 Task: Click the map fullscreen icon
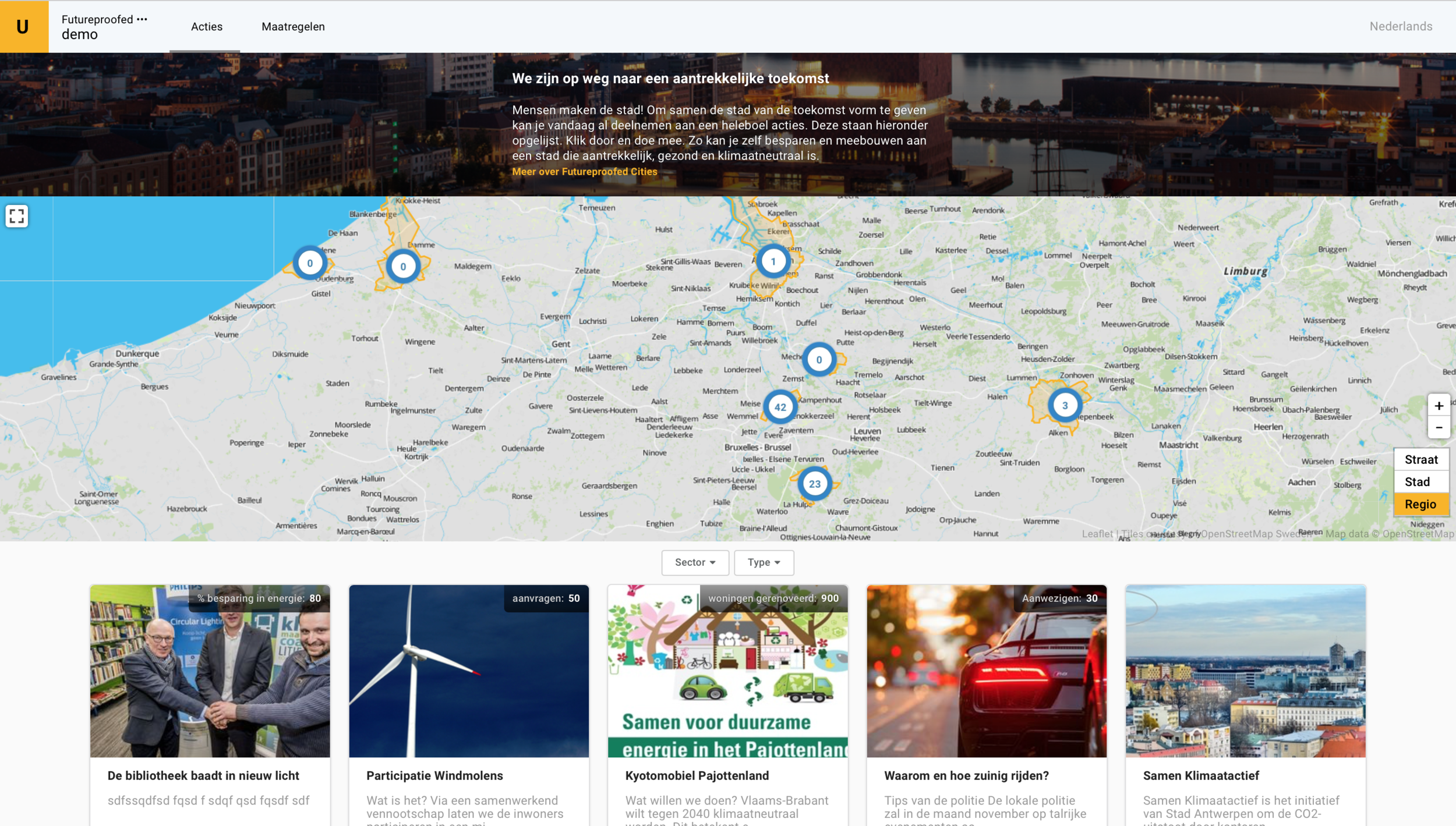click(x=17, y=216)
